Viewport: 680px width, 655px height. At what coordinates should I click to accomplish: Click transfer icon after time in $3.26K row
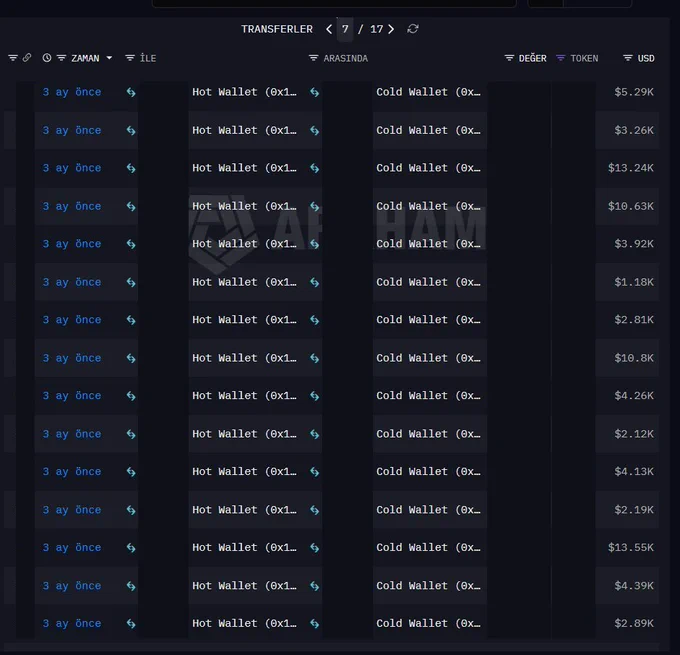(131, 131)
